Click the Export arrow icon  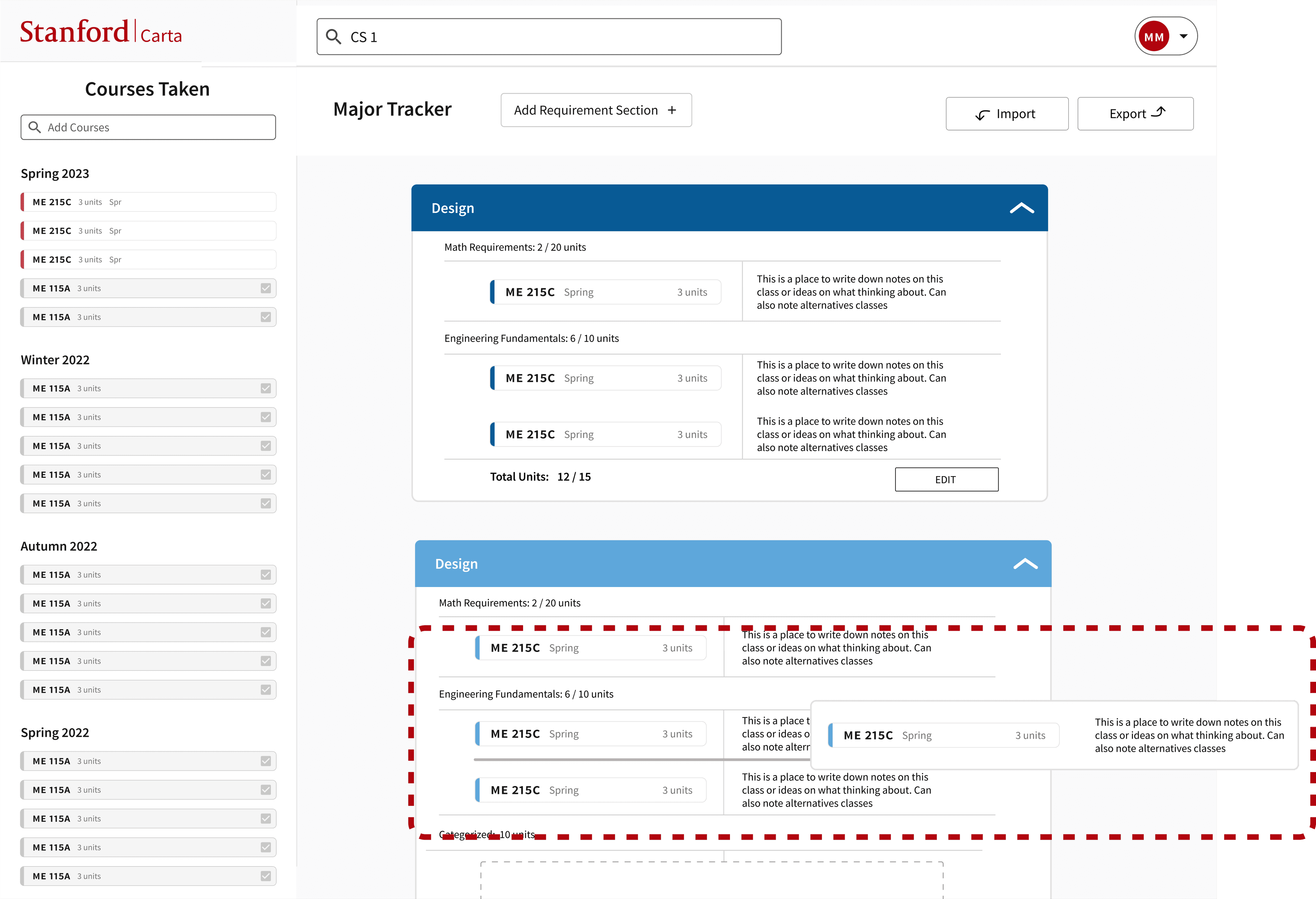click(x=1159, y=112)
